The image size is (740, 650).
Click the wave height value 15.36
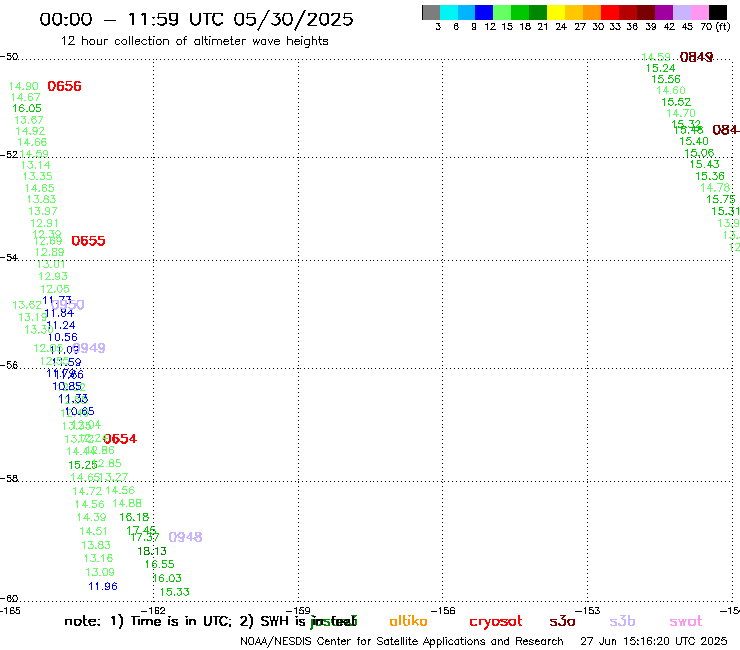(710, 176)
